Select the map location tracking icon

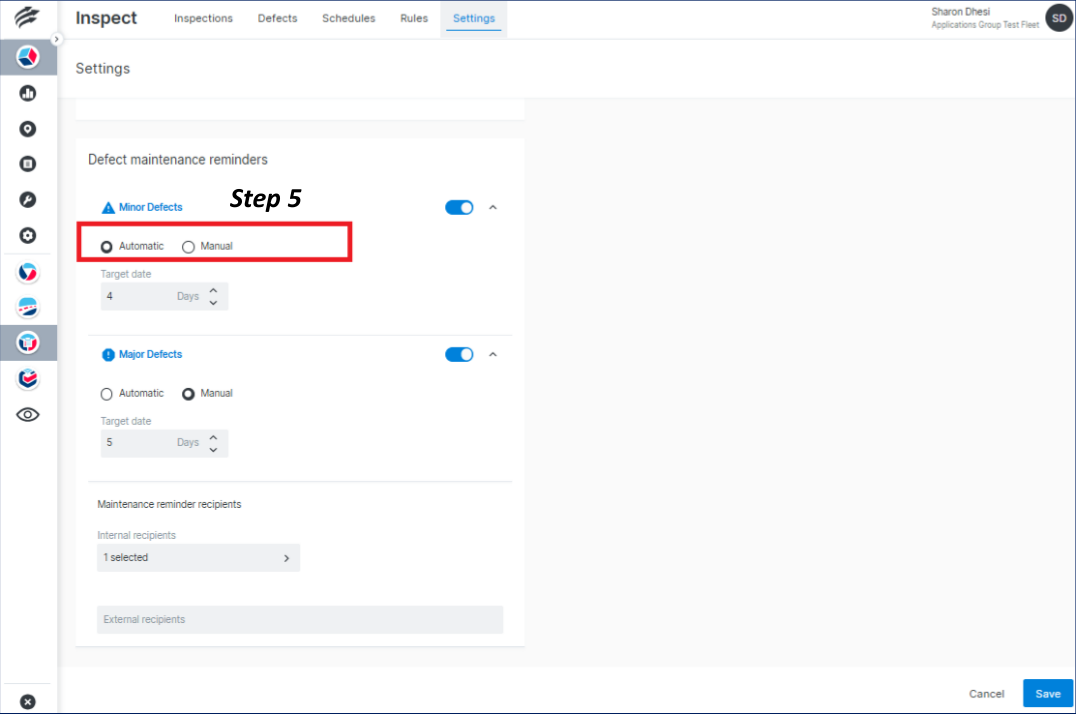pos(27,128)
